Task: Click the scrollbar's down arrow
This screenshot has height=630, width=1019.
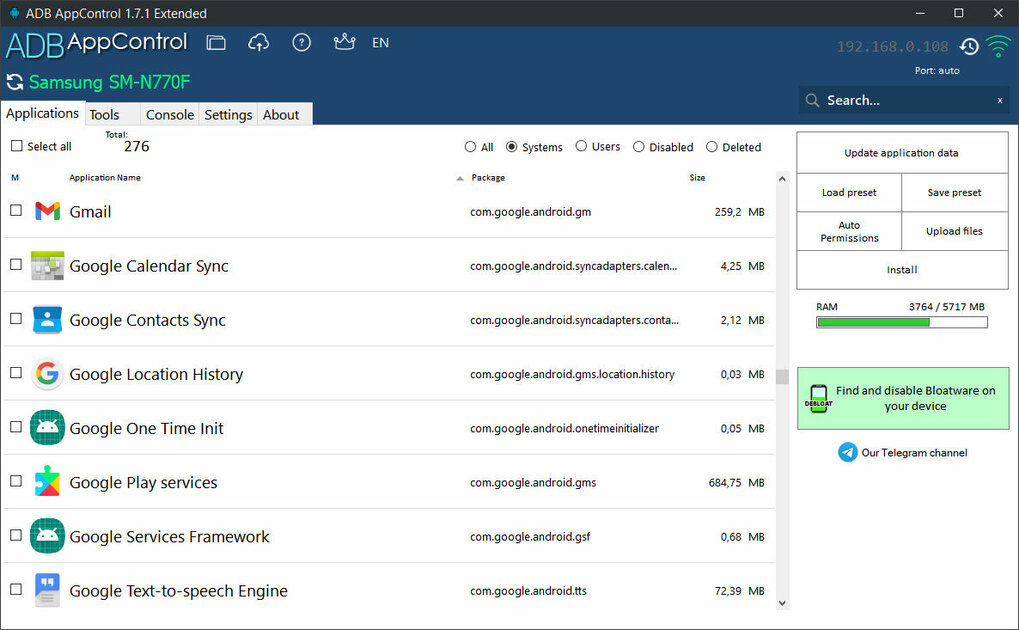Action: (x=782, y=603)
